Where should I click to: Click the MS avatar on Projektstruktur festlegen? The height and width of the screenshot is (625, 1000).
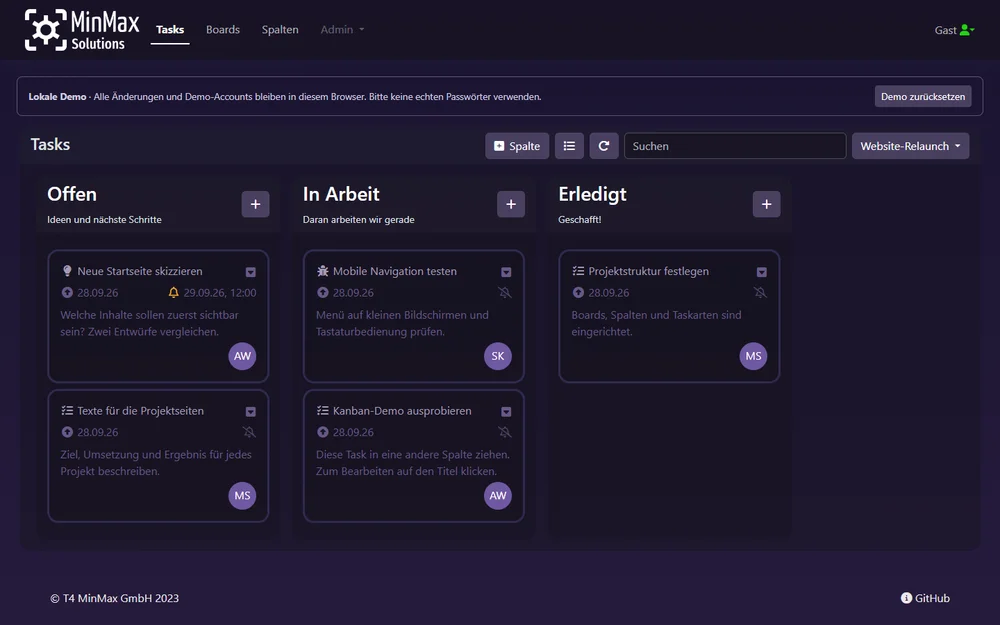pyautogui.click(x=753, y=356)
